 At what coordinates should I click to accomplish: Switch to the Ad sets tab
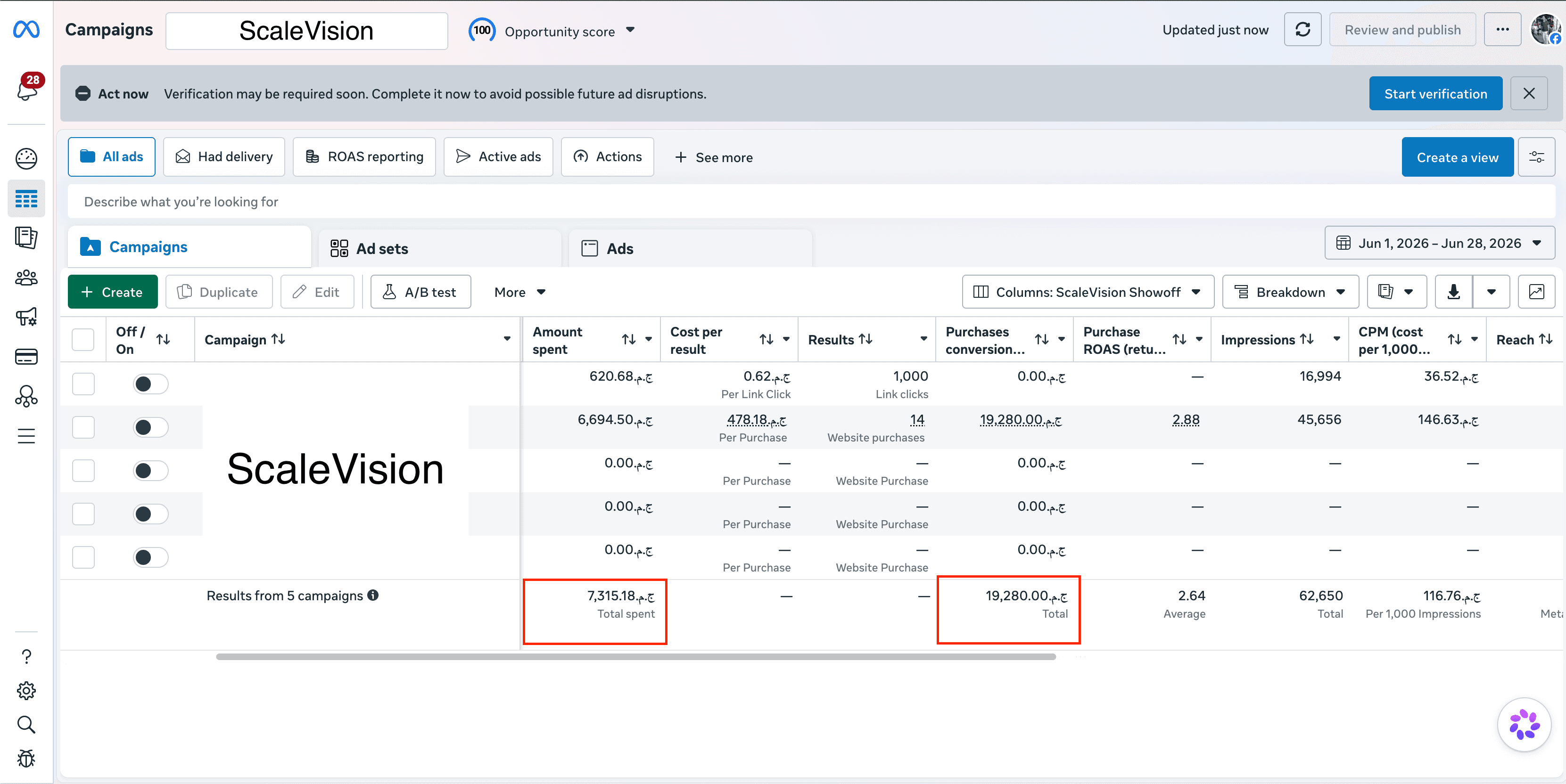pyautogui.click(x=439, y=249)
